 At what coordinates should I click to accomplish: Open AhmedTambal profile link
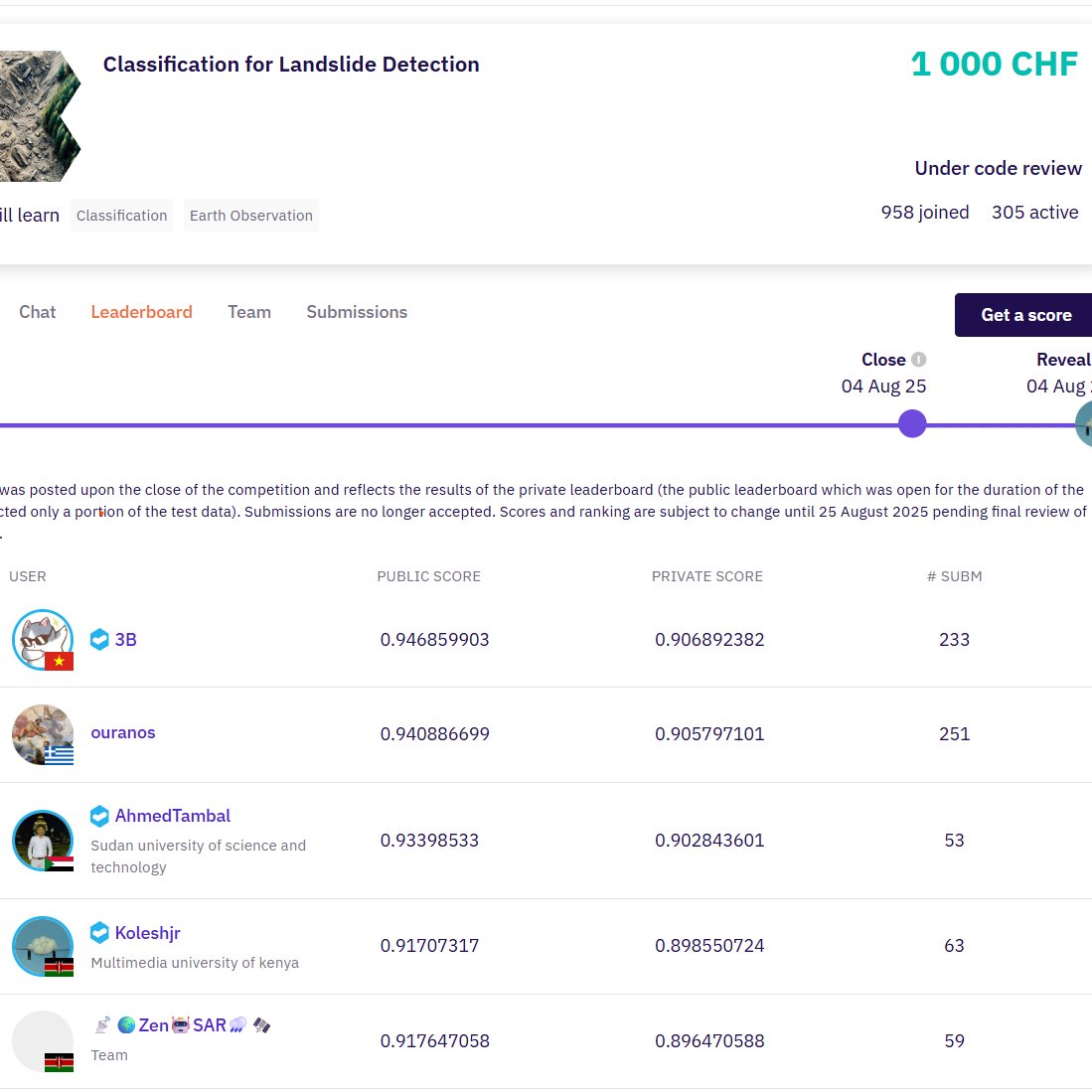point(173,816)
